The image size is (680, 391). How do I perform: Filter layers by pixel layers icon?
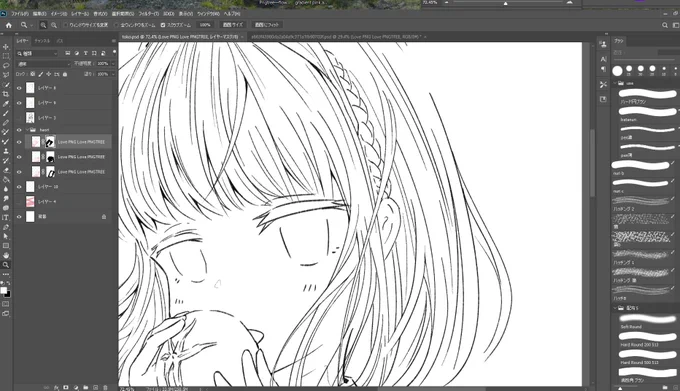pos(68,53)
